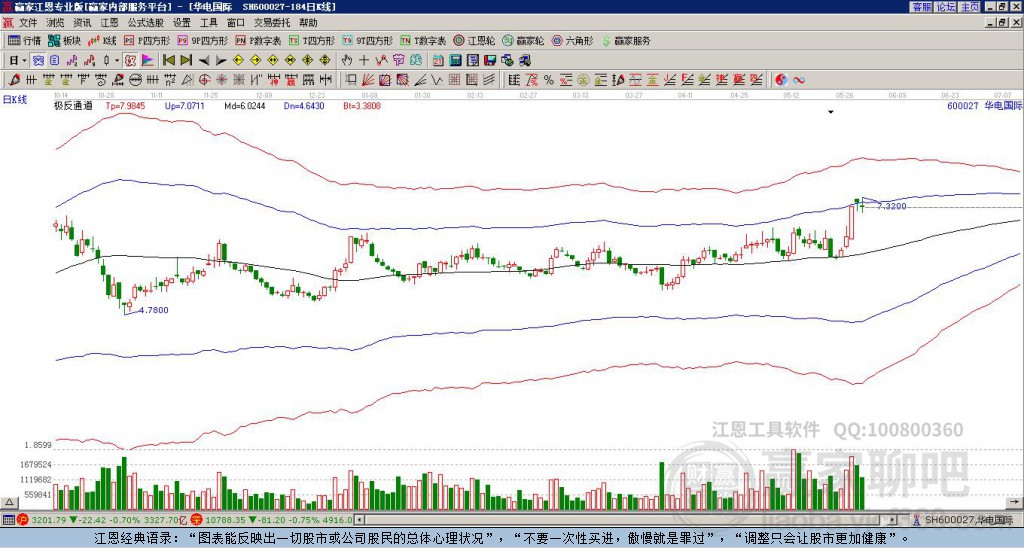Select the circled-cross target drawing tool
The height and width of the screenshot is (548, 1024).
click(x=204, y=80)
